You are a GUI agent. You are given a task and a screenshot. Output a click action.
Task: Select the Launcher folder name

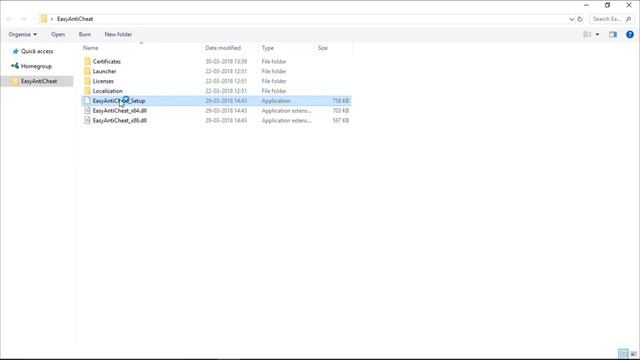(104, 71)
